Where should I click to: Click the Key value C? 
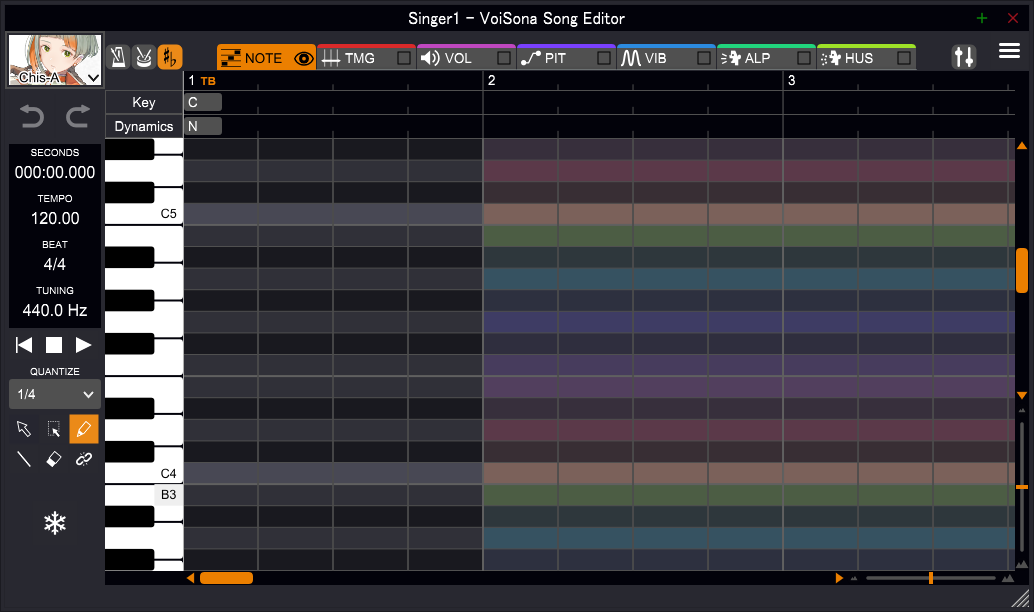[x=203, y=102]
